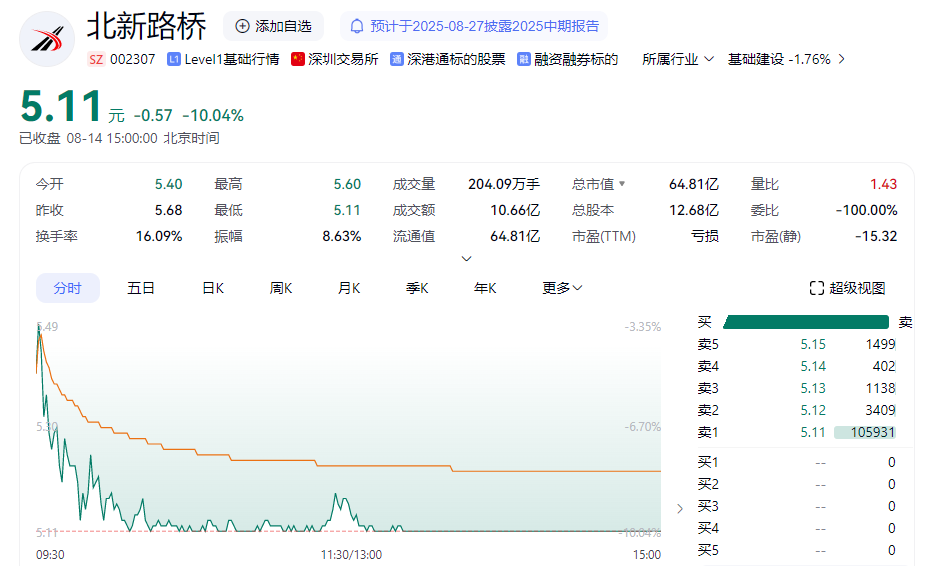Click the 卖2 price 5.12
930x566 pixels.
[813, 410]
